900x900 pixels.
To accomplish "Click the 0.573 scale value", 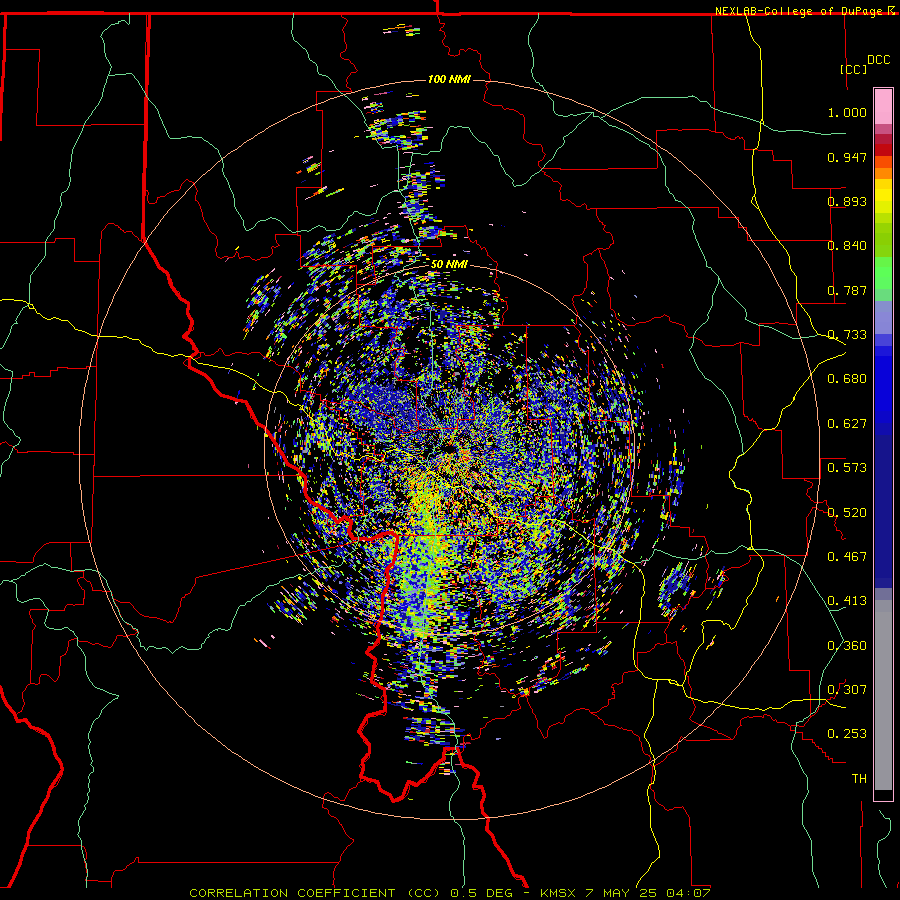I will (x=847, y=468).
